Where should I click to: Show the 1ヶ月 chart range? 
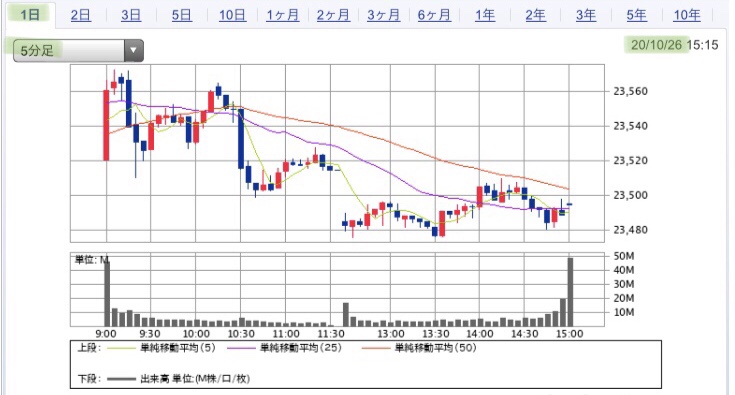[283, 15]
